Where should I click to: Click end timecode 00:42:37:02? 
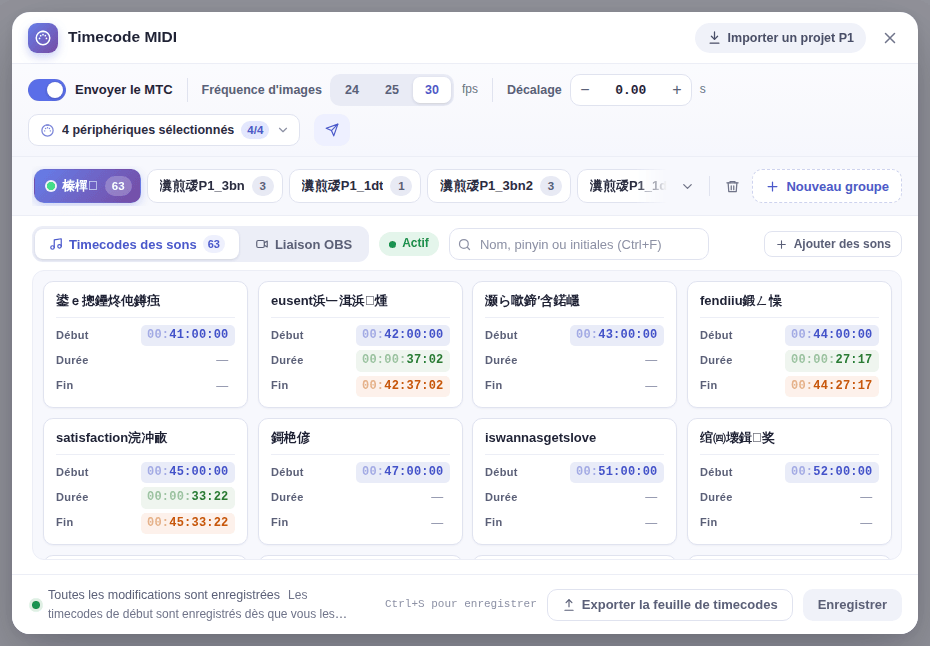[403, 386]
